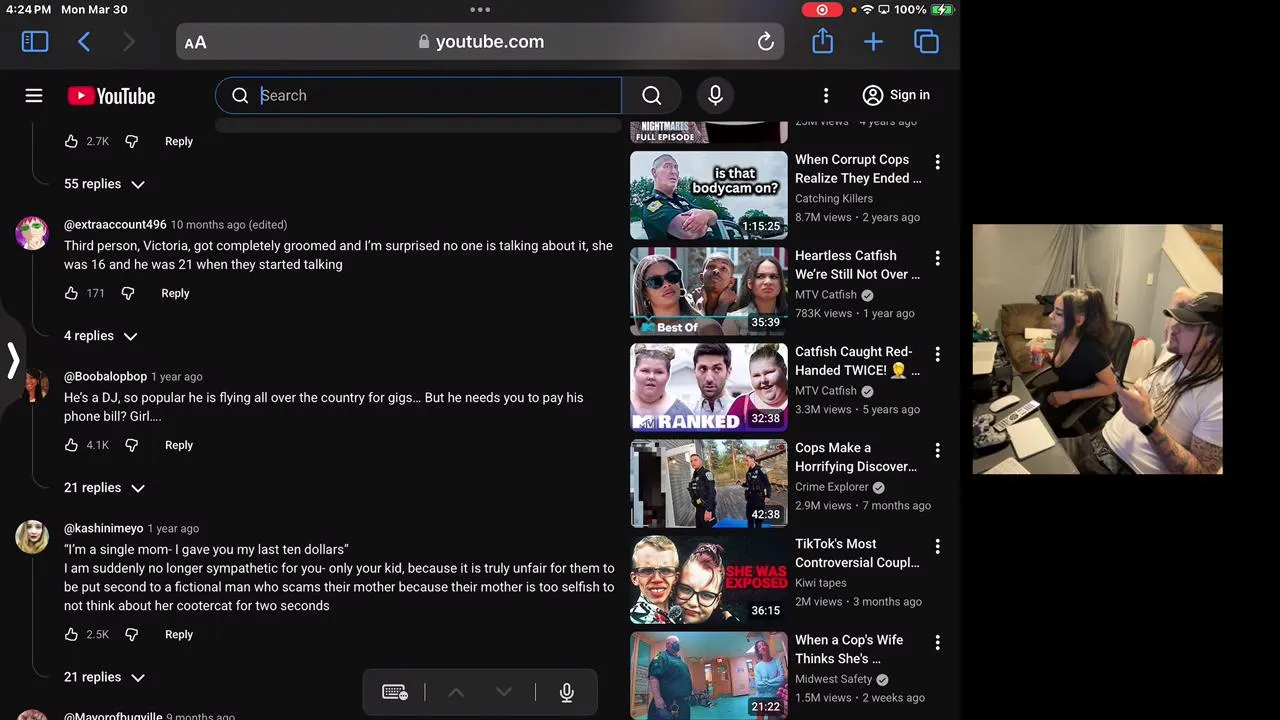Like the @kashinimeyo comment
Image resolution: width=1280 pixels, height=720 pixels.
pyautogui.click(x=71, y=634)
